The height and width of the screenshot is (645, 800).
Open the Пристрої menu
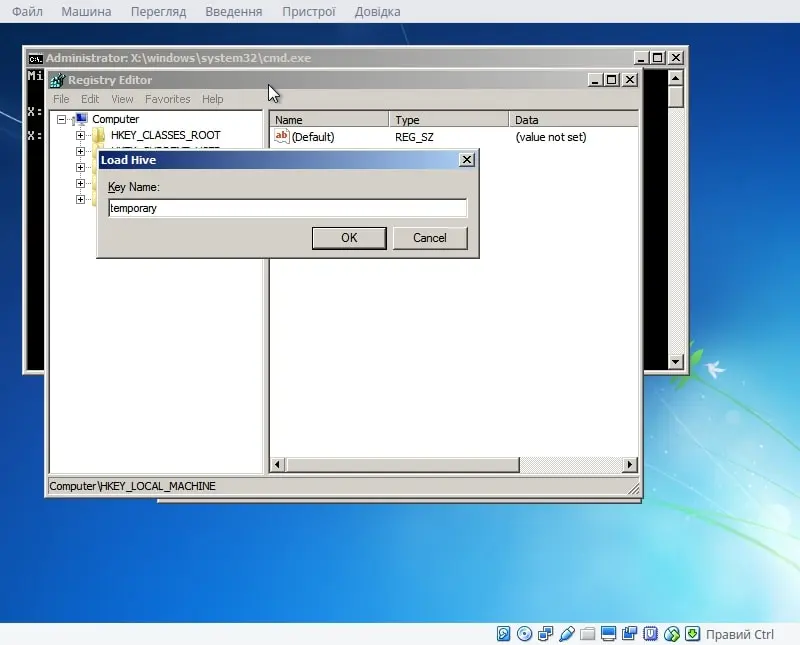click(x=309, y=11)
